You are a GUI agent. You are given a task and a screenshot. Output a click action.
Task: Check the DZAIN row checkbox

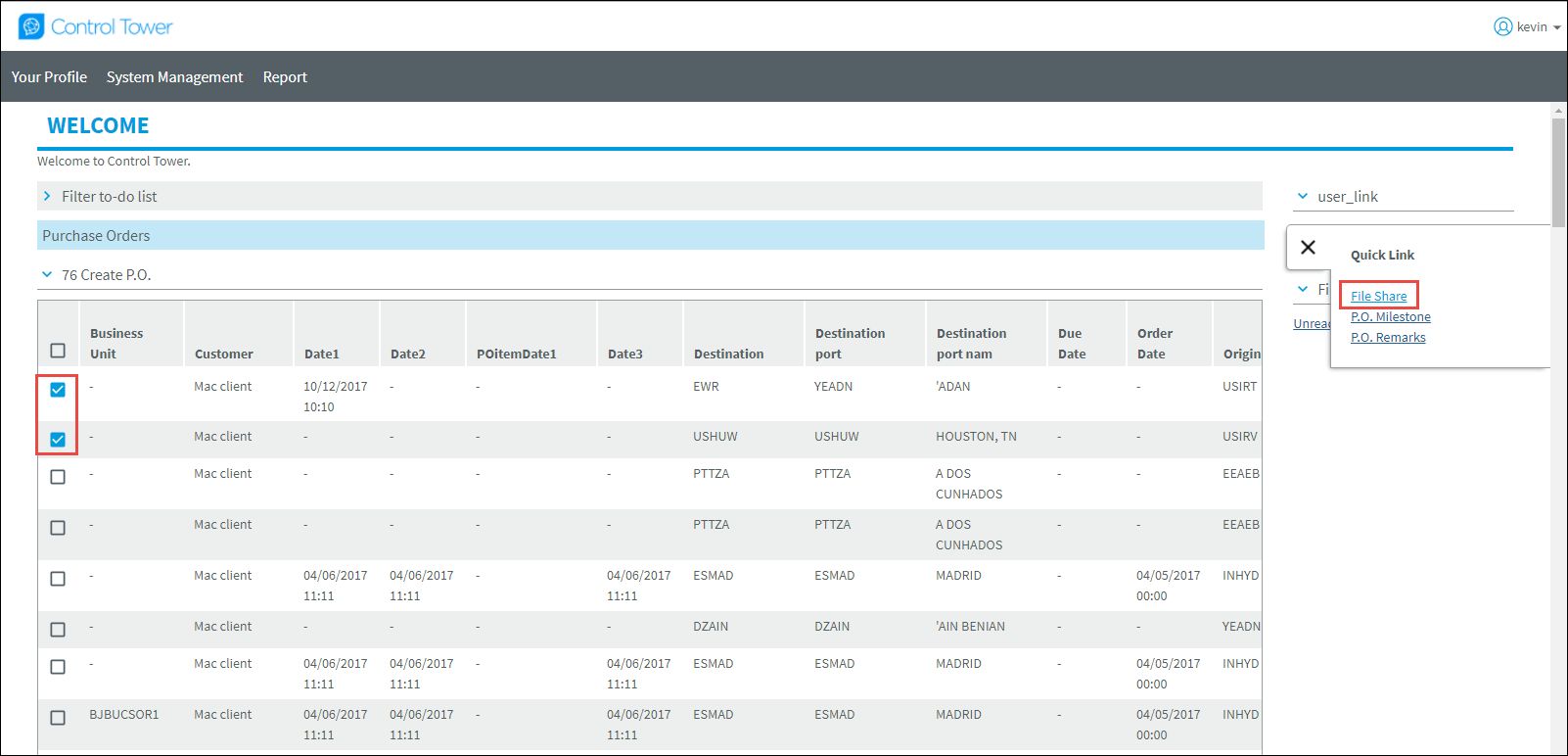point(58,630)
